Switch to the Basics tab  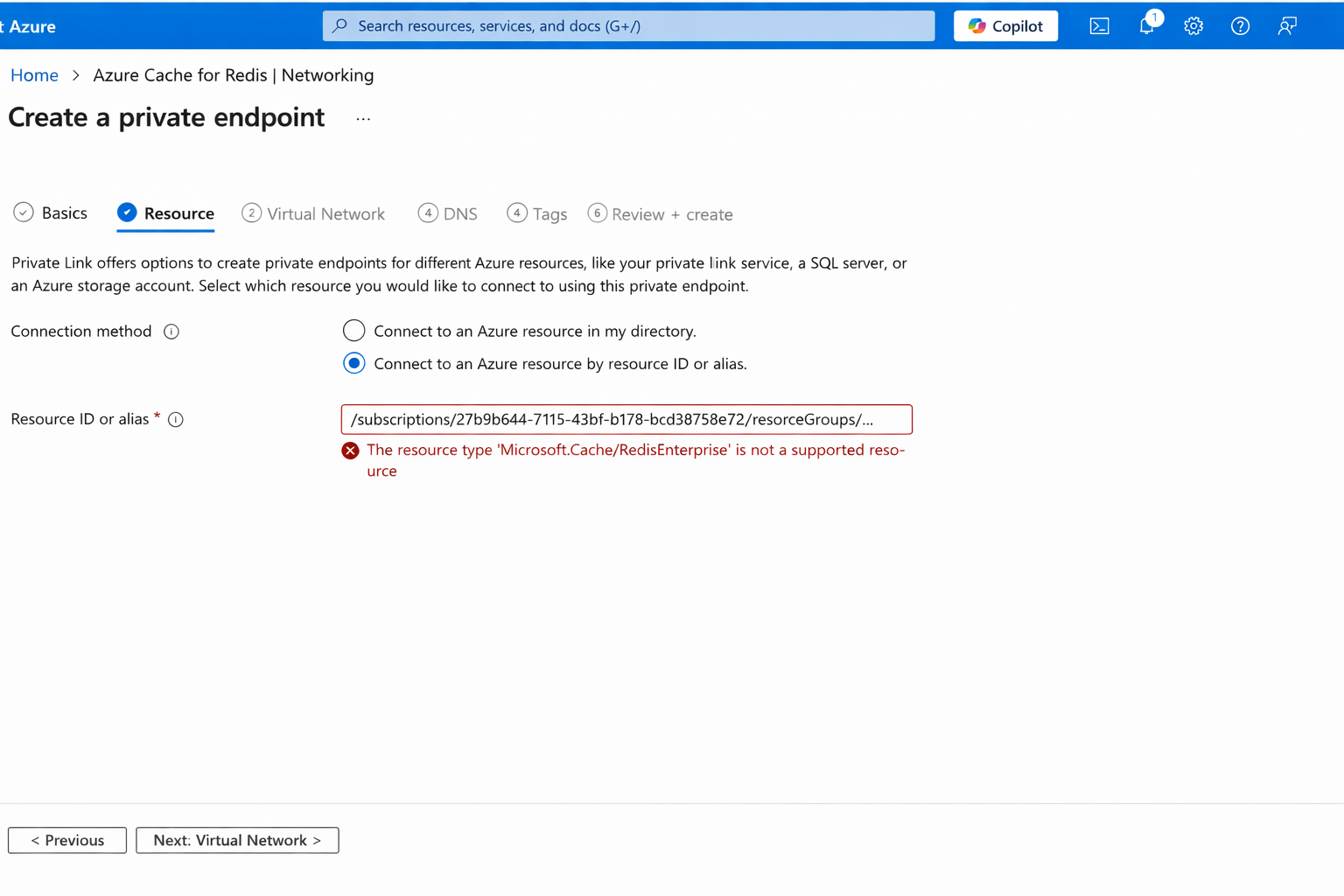[51, 213]
